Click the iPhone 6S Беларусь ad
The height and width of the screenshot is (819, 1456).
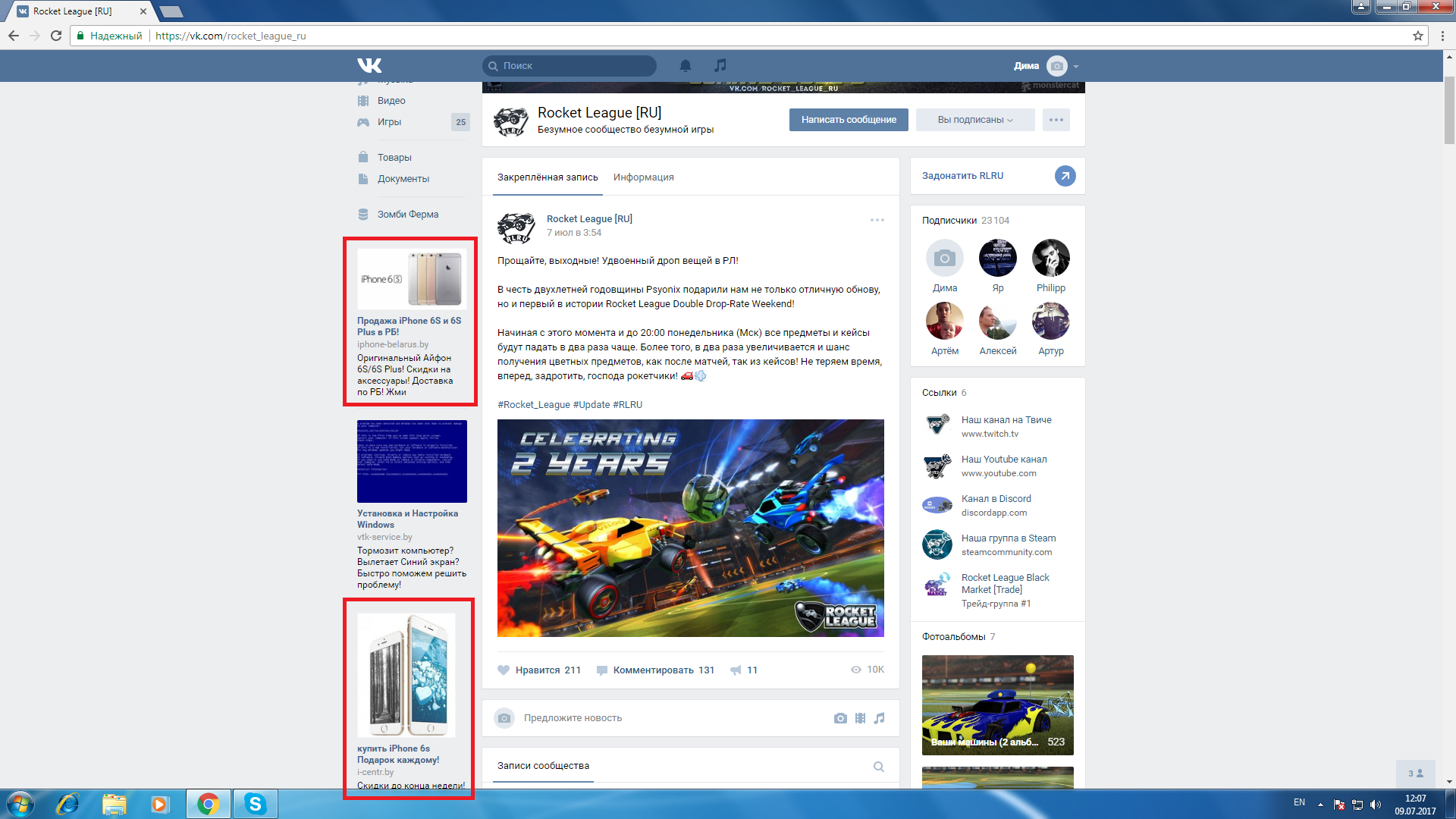pos(411,322)
